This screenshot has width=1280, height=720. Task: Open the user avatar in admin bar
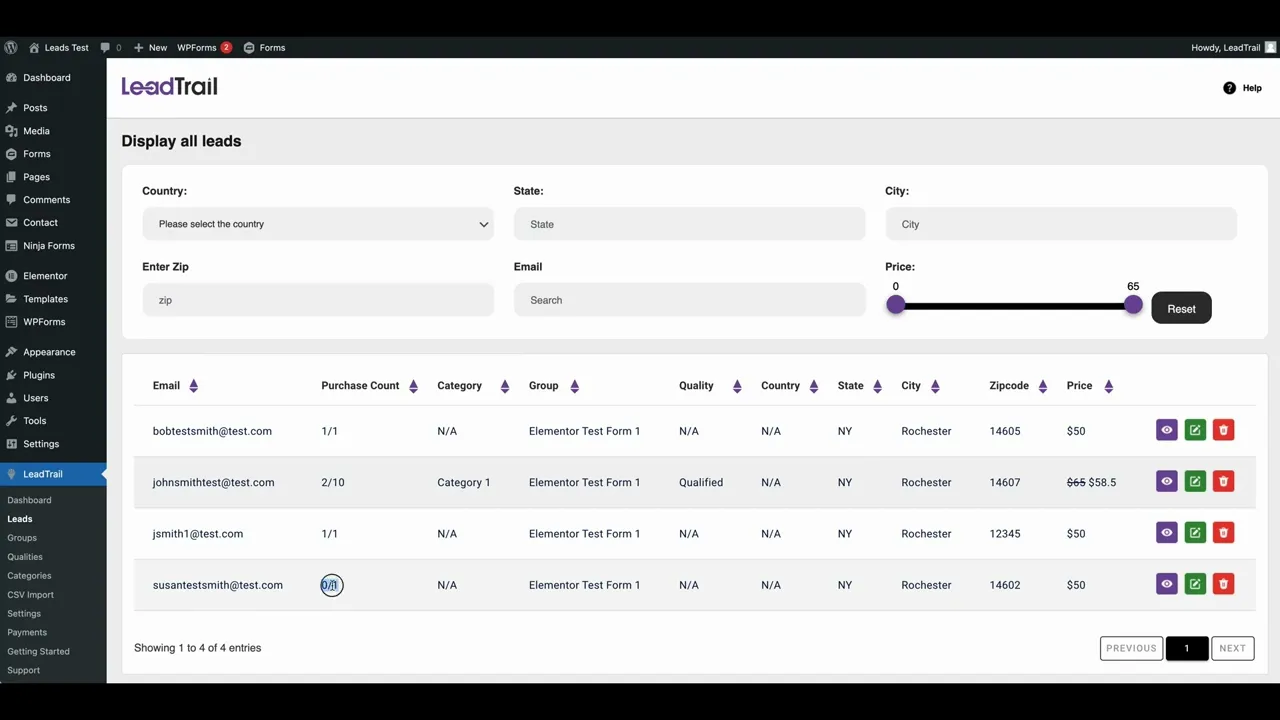(1271, 47)
